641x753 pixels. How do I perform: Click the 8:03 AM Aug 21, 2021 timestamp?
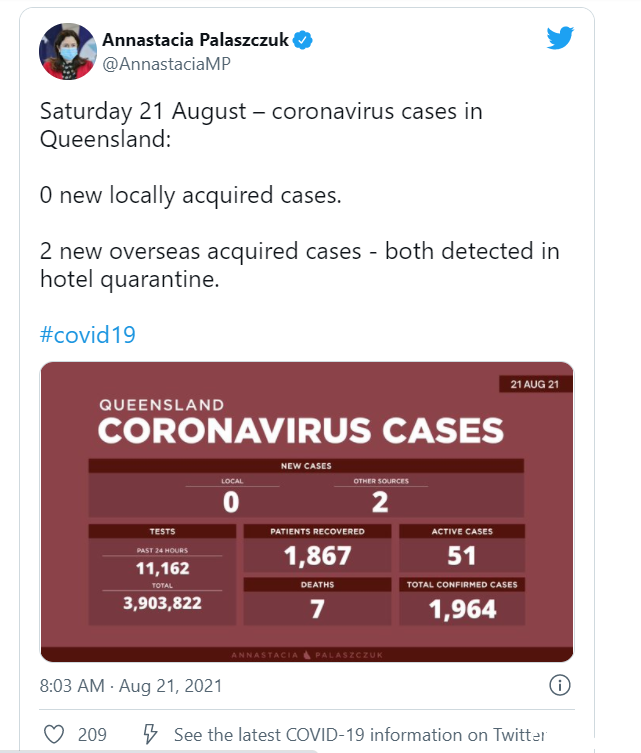(x=131, y=685)
